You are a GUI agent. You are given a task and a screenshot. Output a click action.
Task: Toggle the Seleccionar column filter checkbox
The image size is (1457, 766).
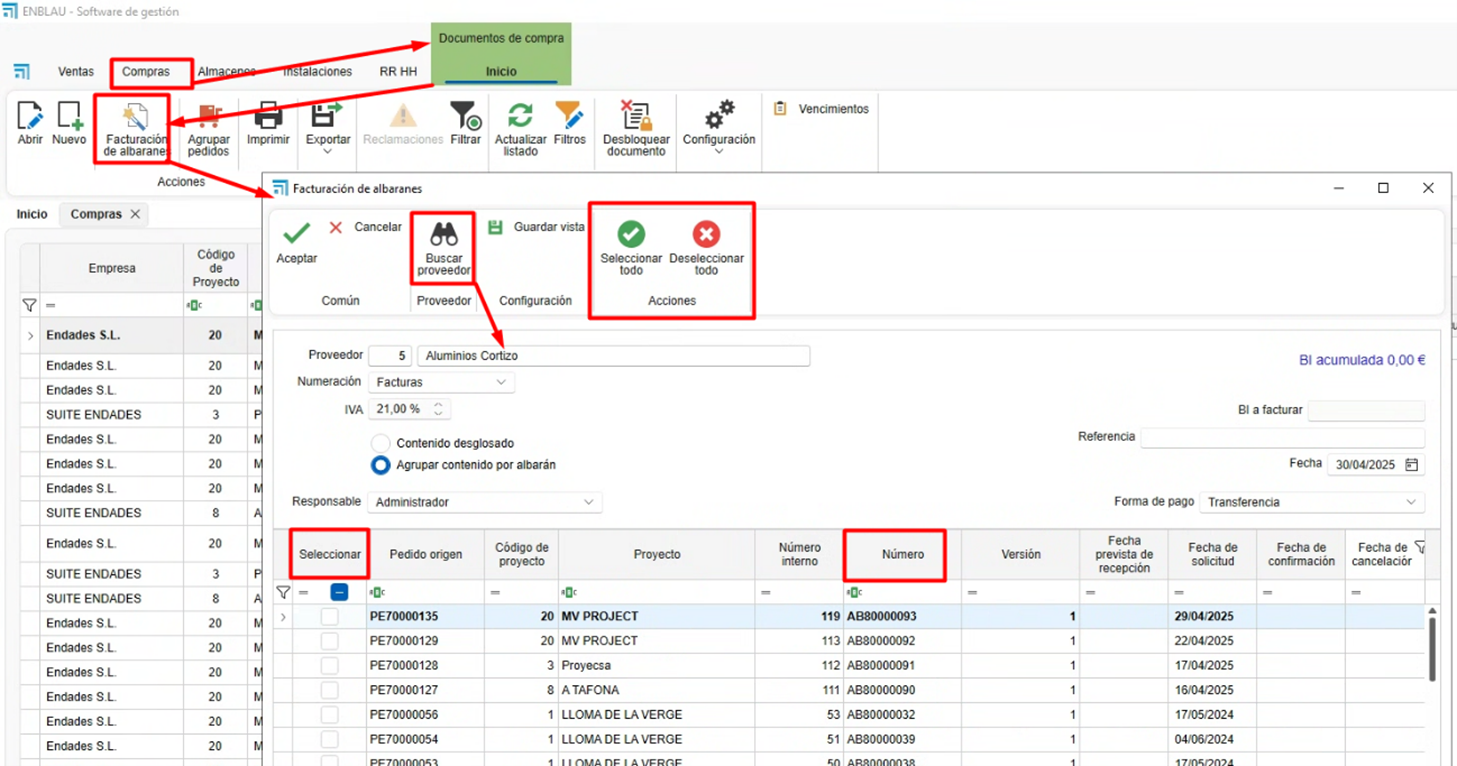point(339,592)
